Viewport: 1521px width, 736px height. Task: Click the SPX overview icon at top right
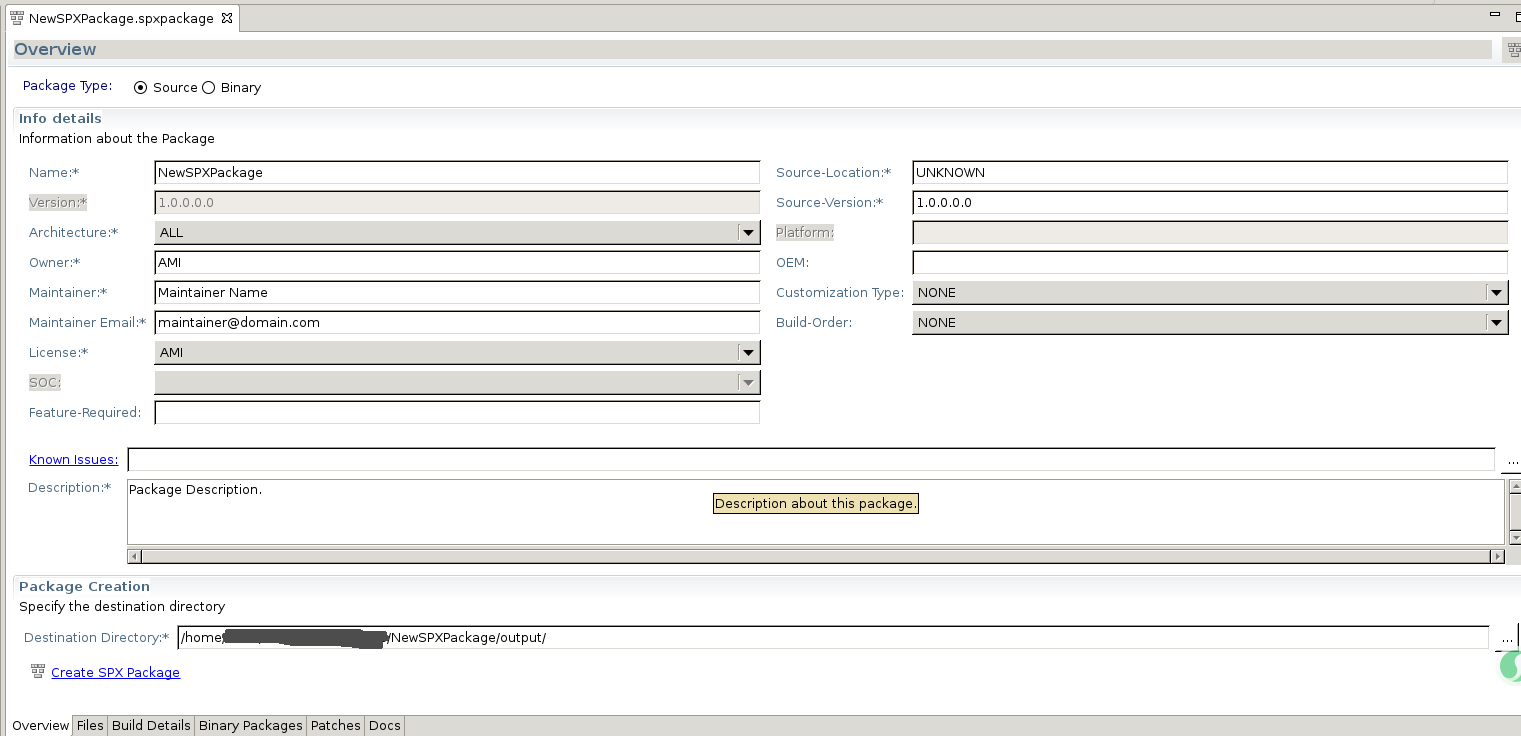[1511, 48]
